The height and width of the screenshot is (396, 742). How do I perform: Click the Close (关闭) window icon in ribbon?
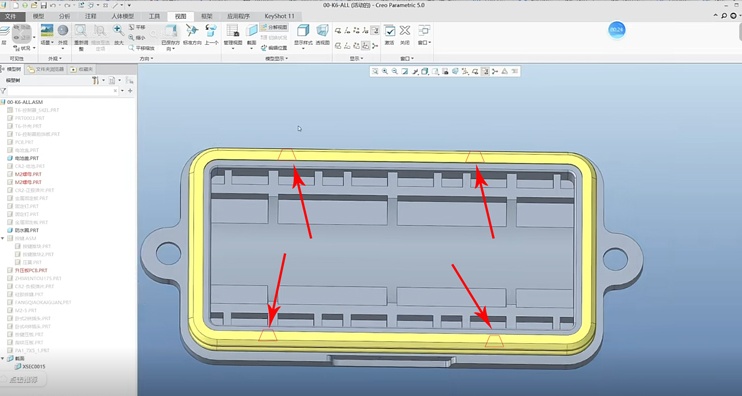pos(405,31)
